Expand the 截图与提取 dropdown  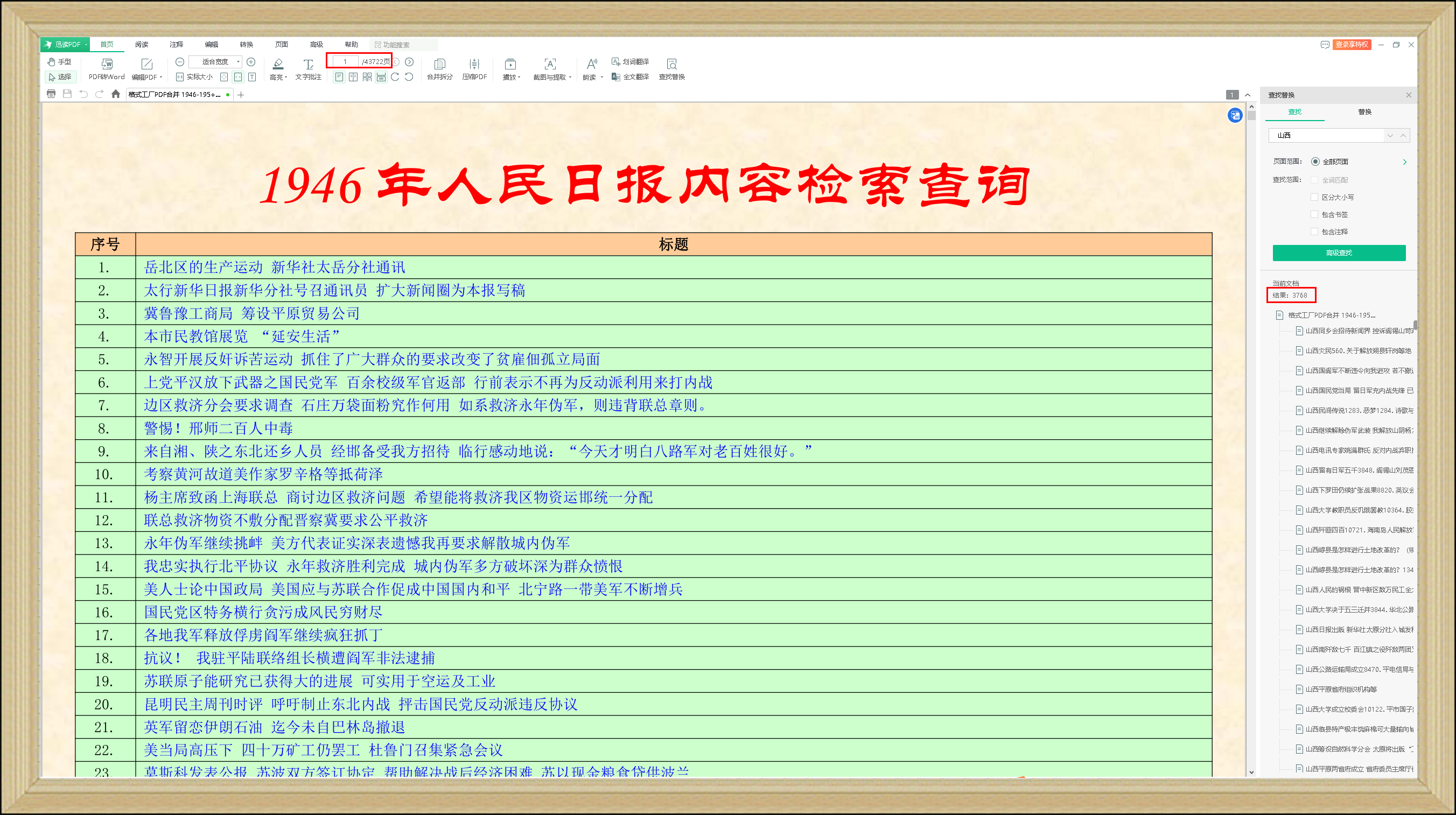pos(570,77)
